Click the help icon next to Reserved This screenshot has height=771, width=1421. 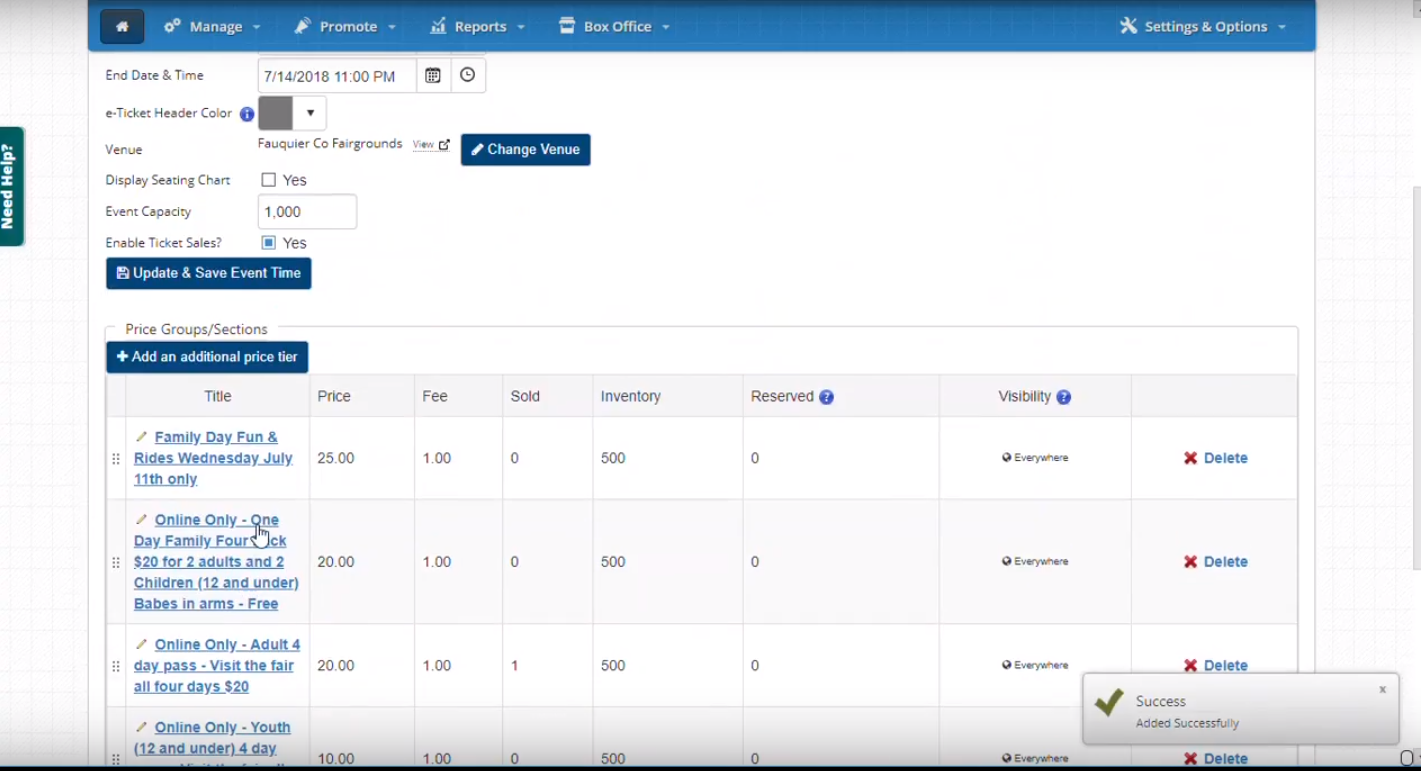pyautogui.click(x=826, y=397)
